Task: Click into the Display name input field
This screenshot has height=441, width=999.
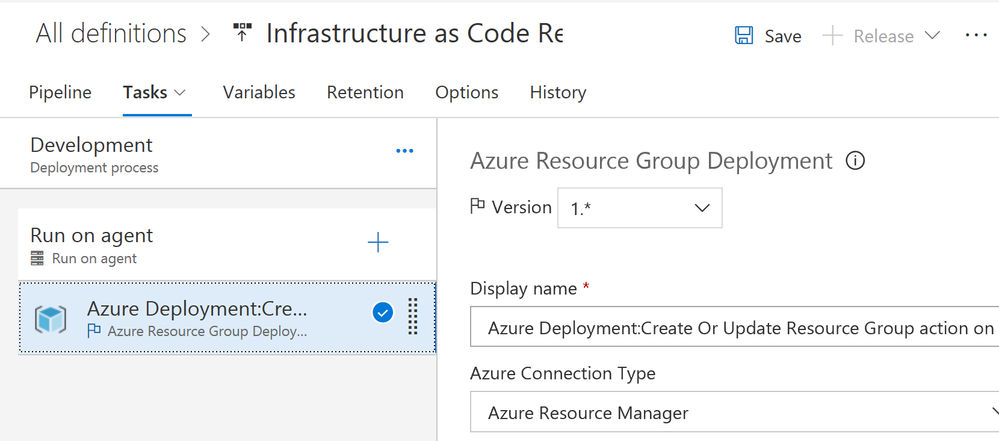Action: (735, 327)
